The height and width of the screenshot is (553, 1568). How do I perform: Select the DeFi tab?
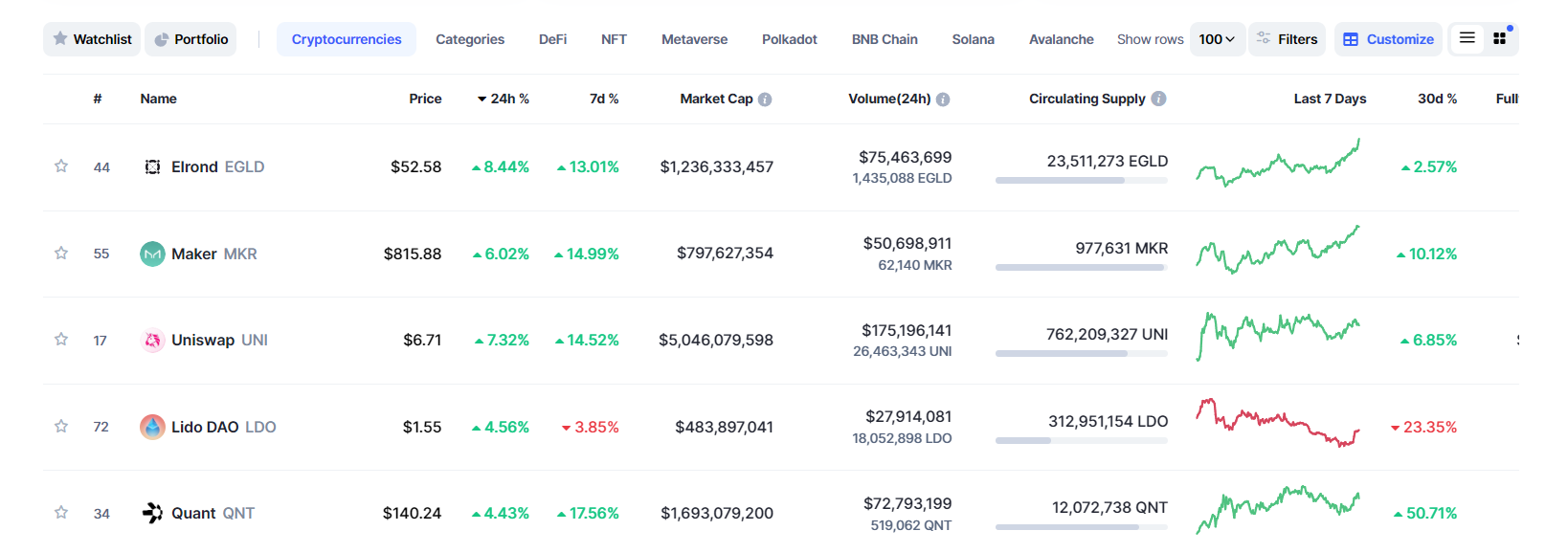(x=552, y=39)
